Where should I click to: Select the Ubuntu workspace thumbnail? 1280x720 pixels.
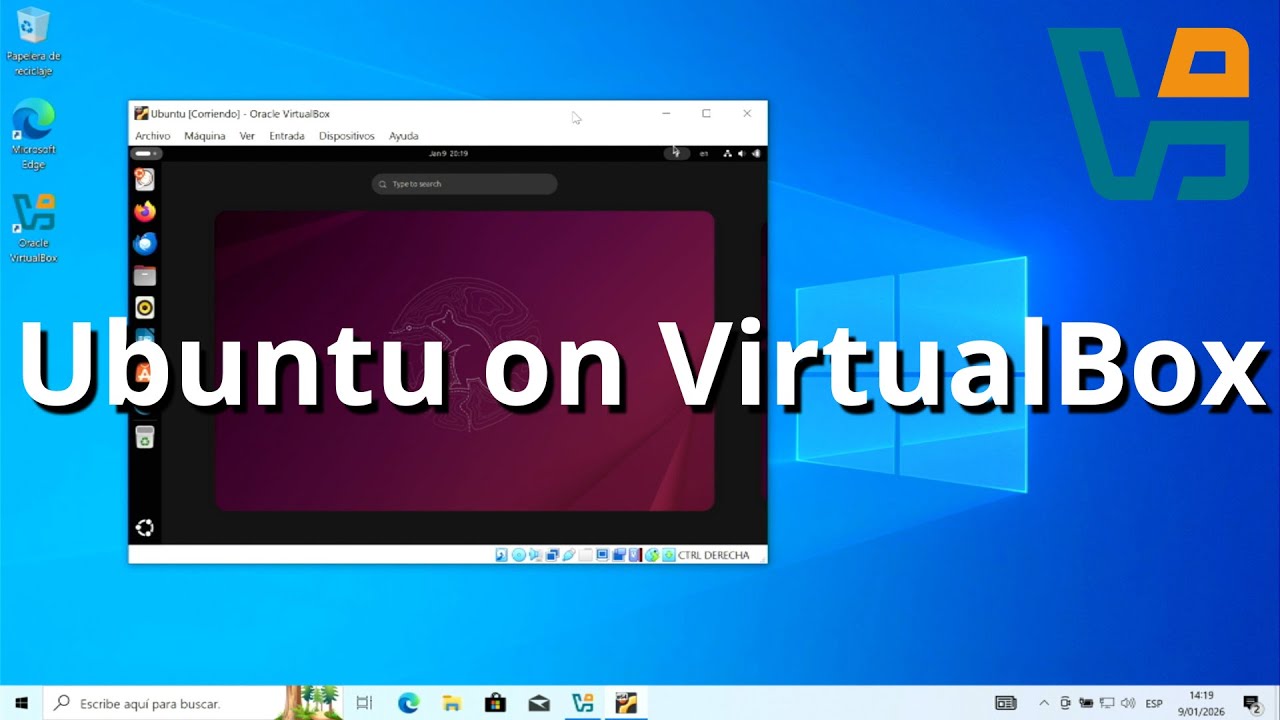(x=465, y=361)
